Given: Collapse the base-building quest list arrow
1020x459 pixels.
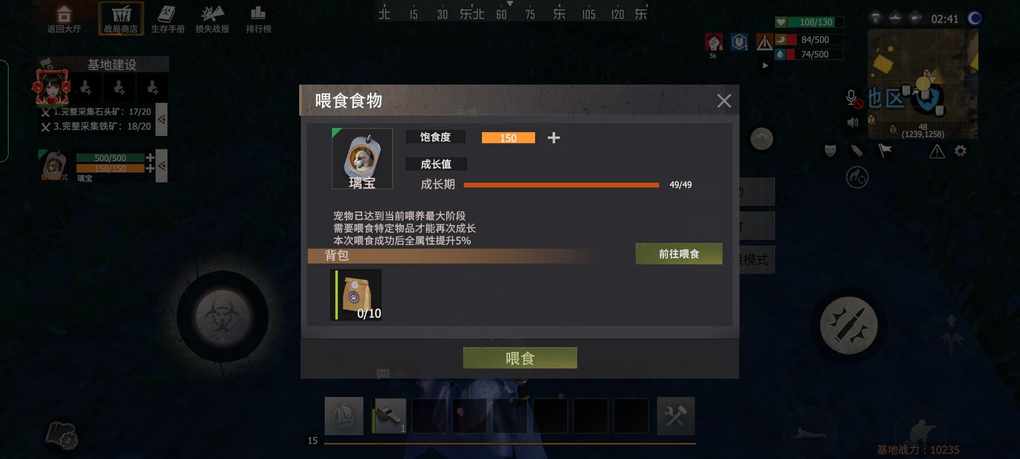Looking at the screenshot, I should (161, 119).
